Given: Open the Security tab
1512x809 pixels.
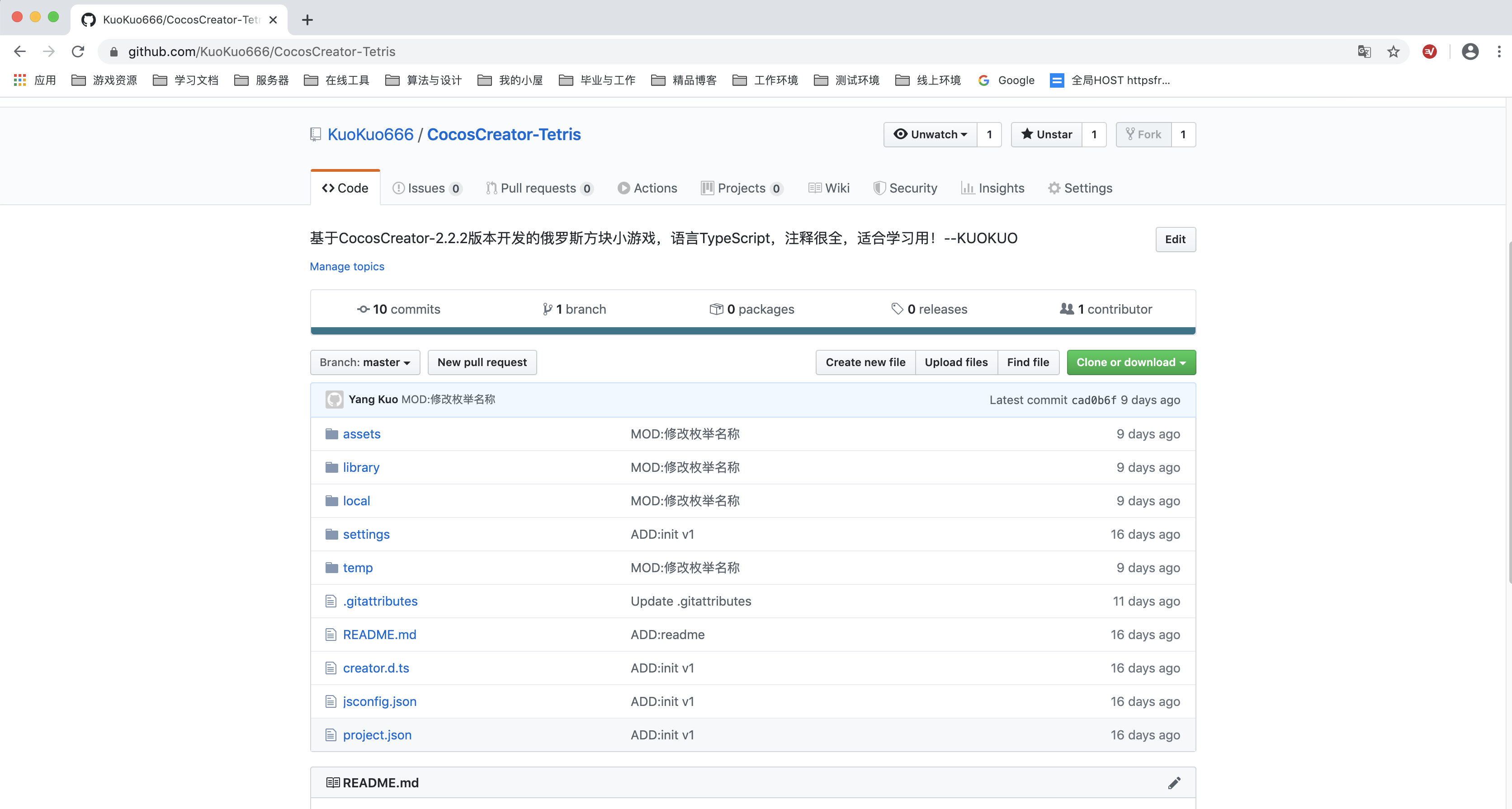Looking at the screenshot, I should point(905,188).
